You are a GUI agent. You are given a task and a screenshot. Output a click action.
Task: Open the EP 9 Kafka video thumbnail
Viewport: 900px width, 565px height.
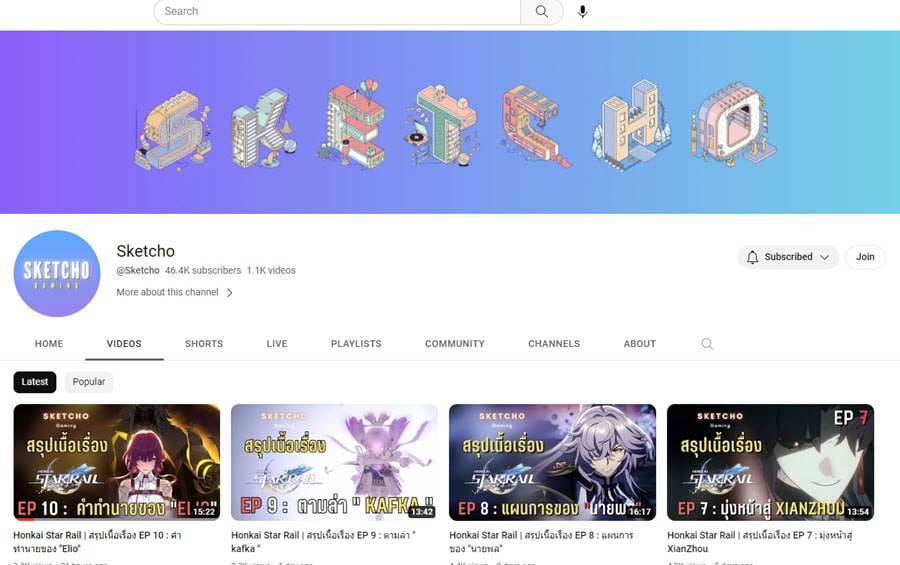coord(334,462)
